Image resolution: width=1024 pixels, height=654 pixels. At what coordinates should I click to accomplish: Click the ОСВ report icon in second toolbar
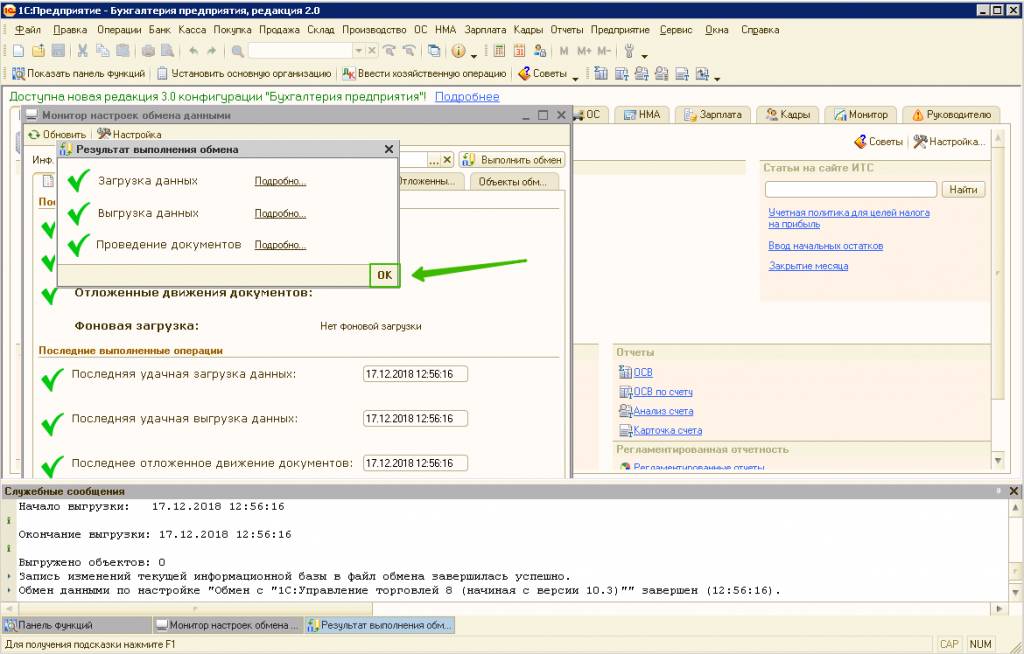(x=601, y=74)
